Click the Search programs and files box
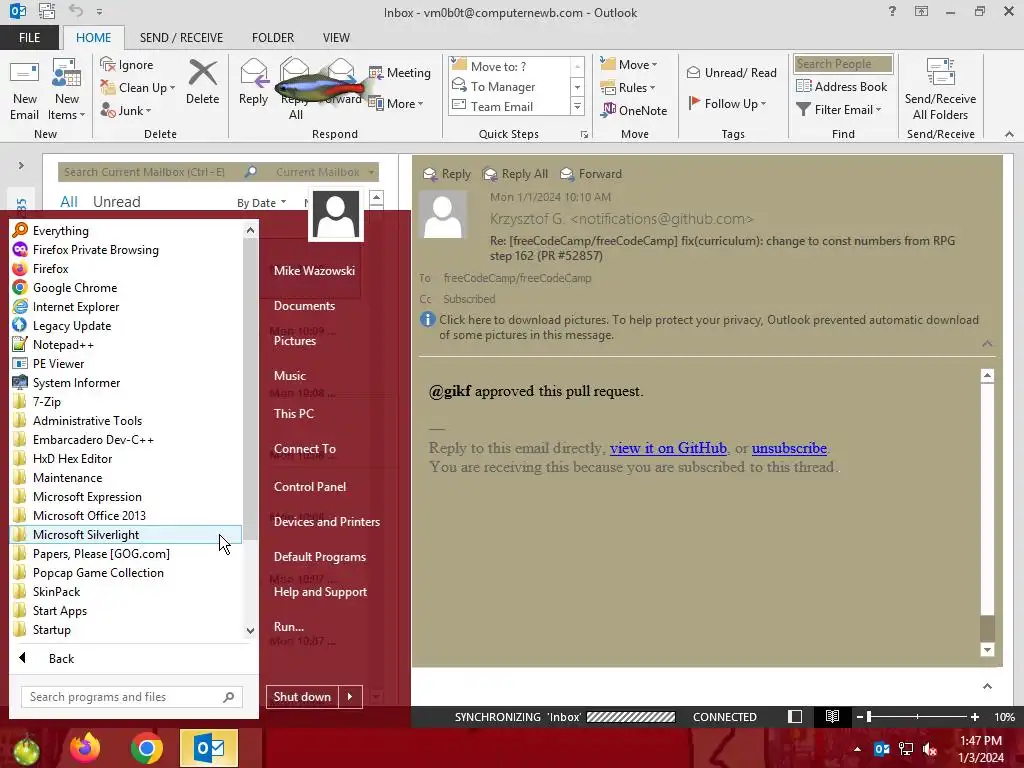The height and width of the screenshot is (768, 1024). point(132,697)
